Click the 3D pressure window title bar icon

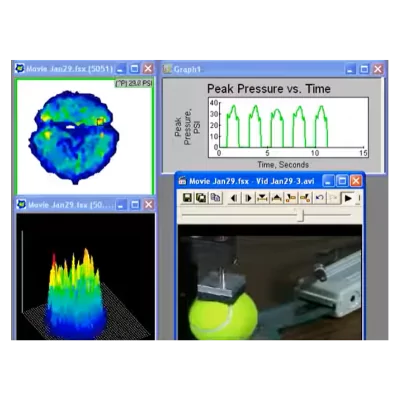[x=21, y=204]
